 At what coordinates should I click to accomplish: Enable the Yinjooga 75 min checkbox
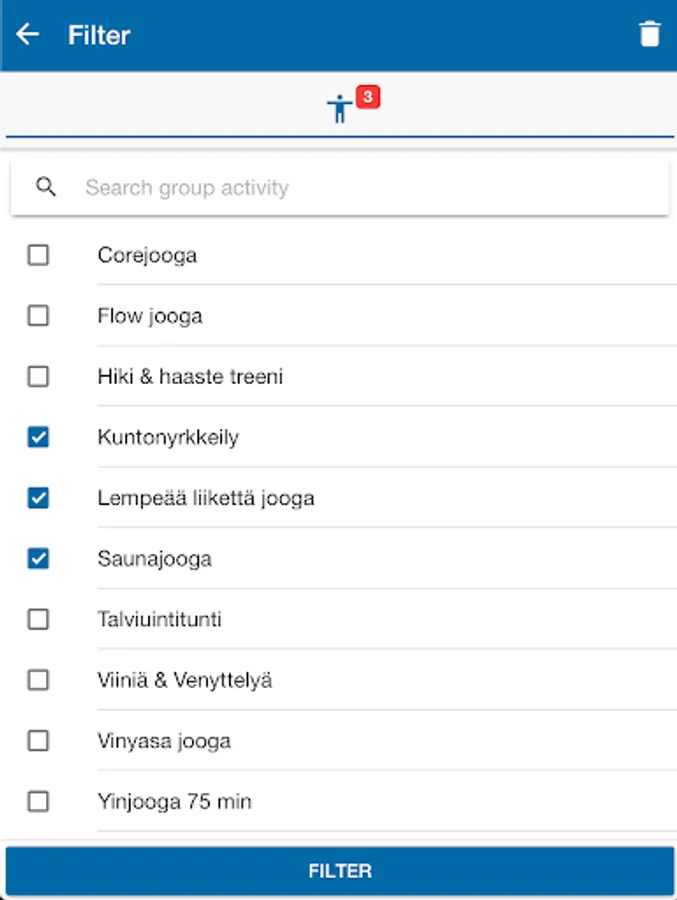pos(38,802)
